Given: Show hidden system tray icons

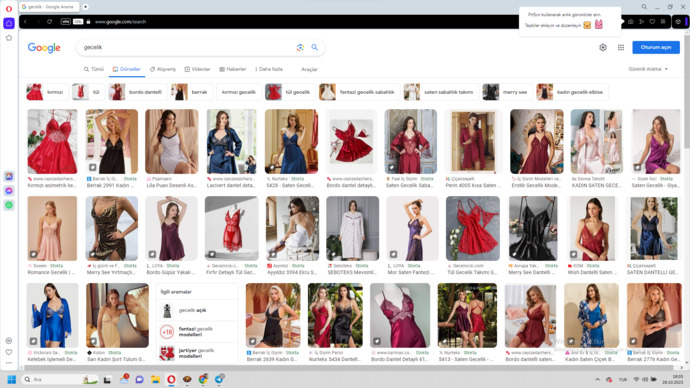Looking at the screenshot, I should (x=597, y=379).
